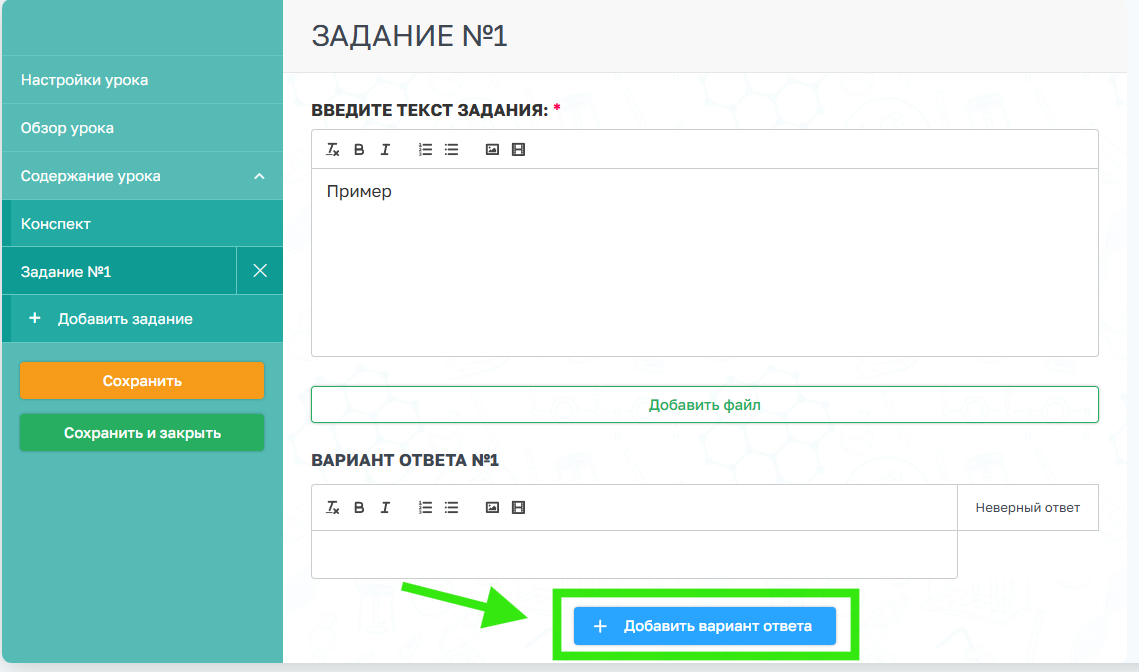The image size is (1139, 672).
Task: Open Обзор урока in the sidebar
Action: [142, 128]
